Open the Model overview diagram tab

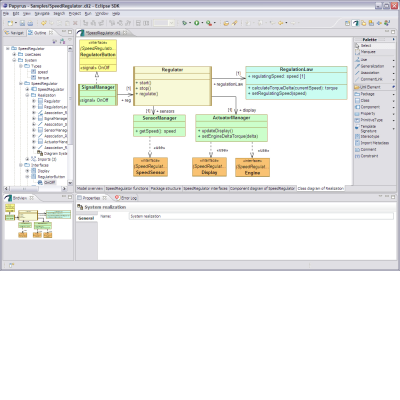(90, 189)
